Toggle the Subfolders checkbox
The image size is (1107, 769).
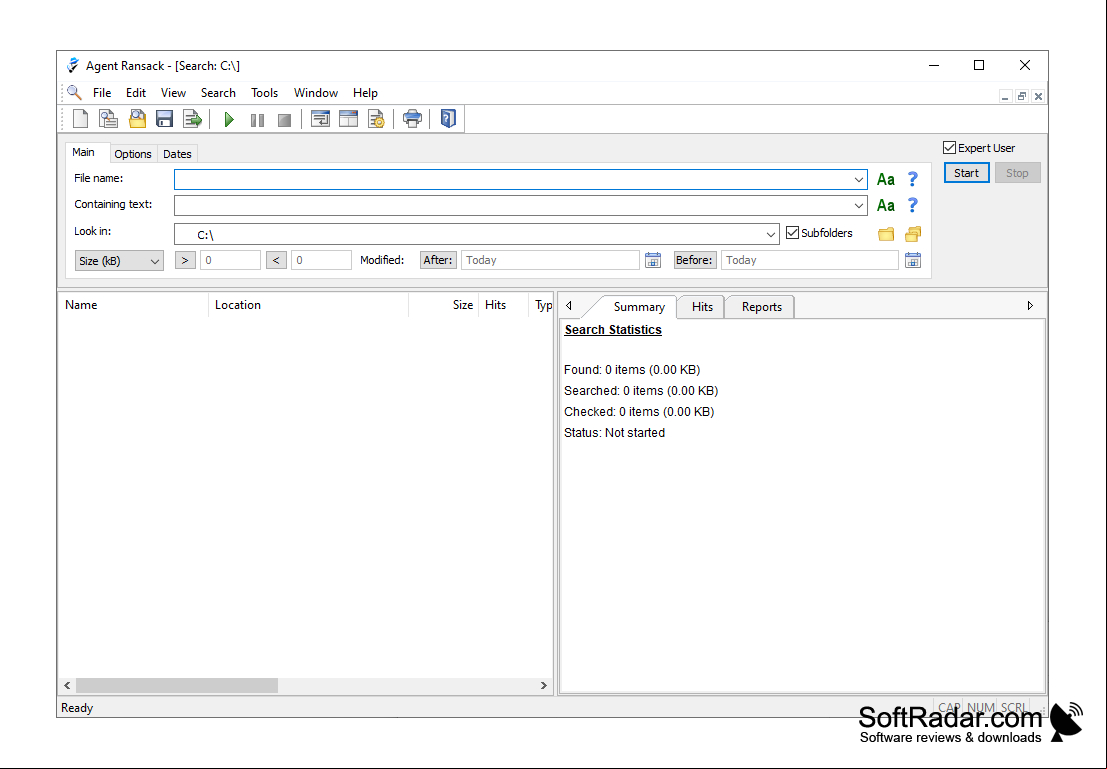(x=792, y=232)
